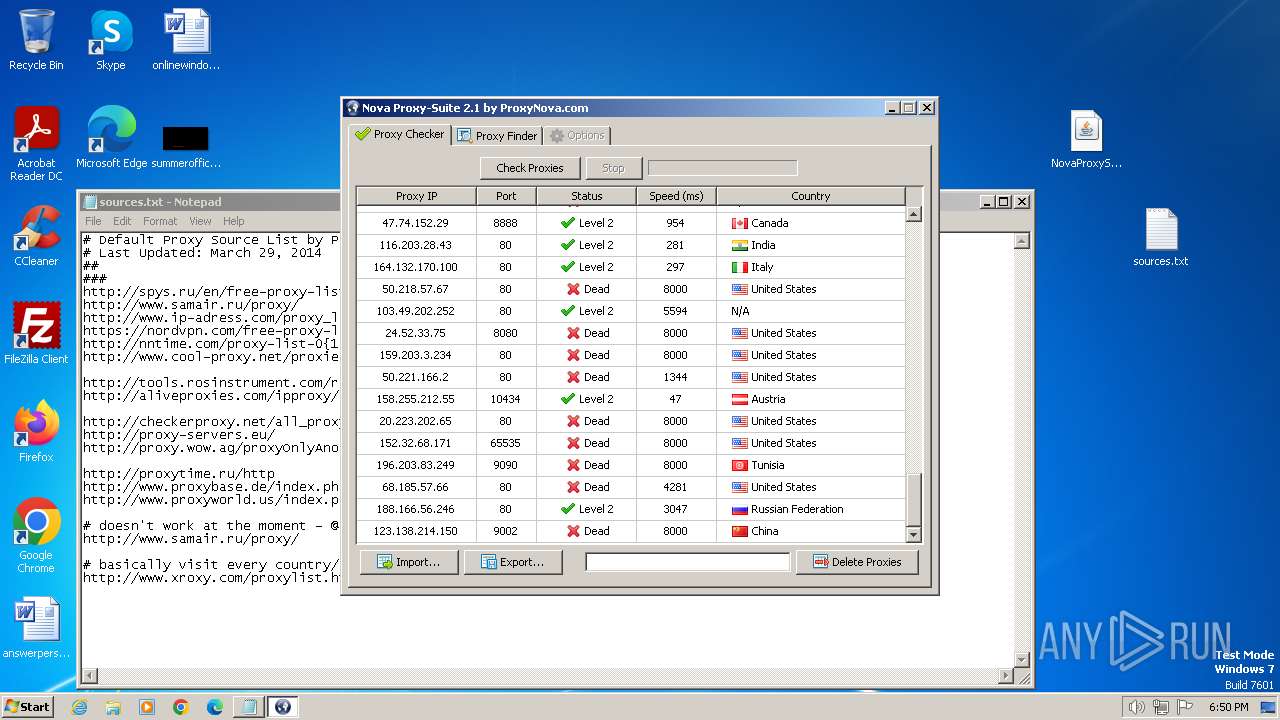This screenshot has height=720, width=1280.
Task: Open NovaProxyS... Java file on desktop
Action: pyautogui.click(x=1086, y=139)
